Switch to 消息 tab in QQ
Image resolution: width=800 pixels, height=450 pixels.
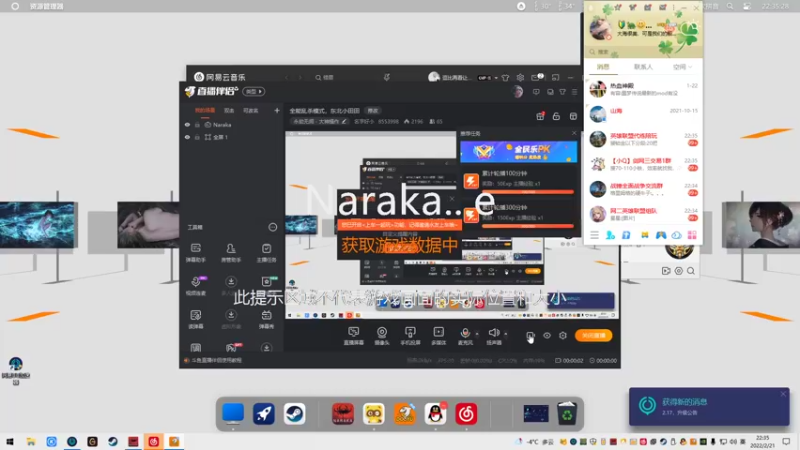click(x=603, y=67)
